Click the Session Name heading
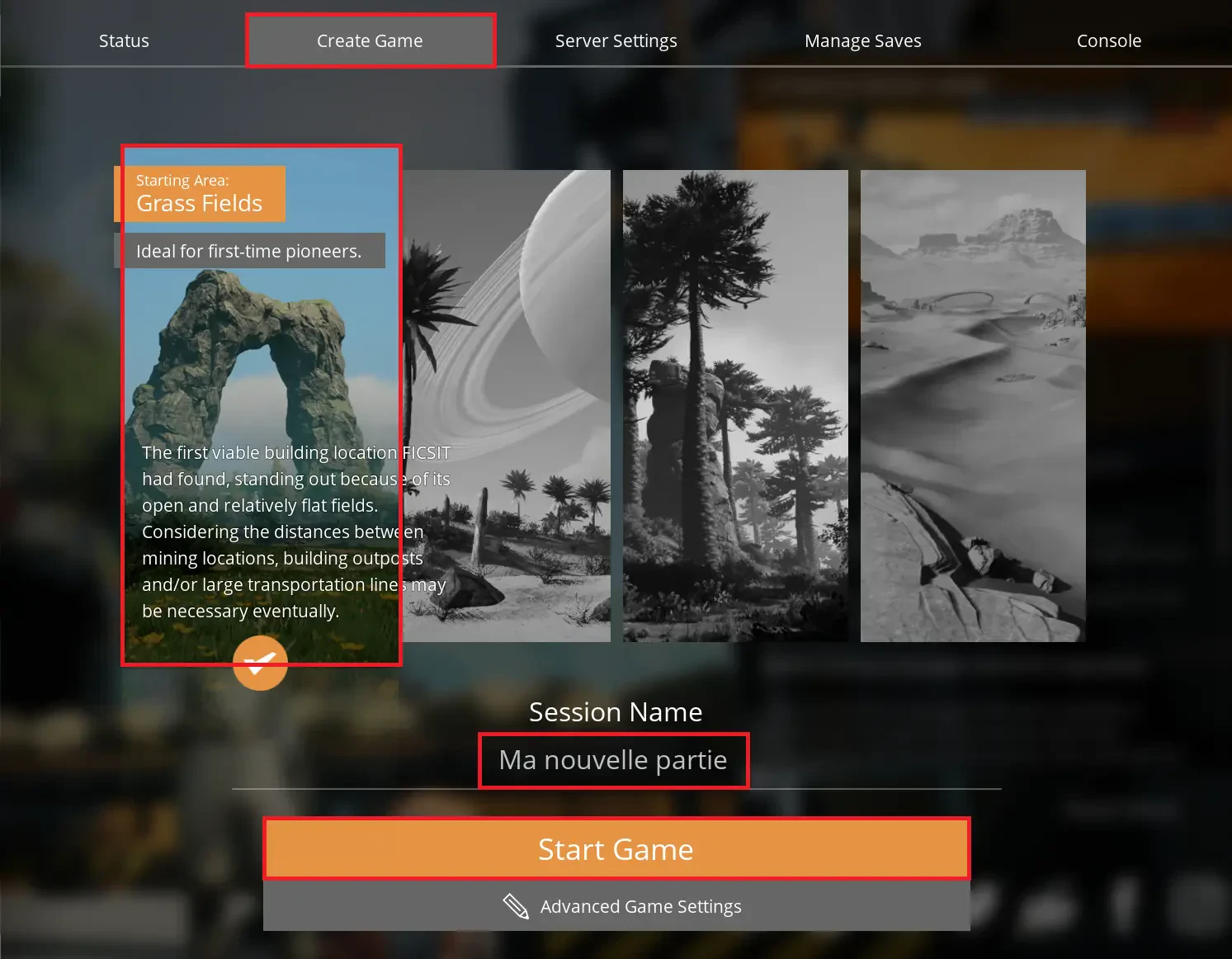Image resolution: width=1232 pixels, height=959 pixels. coord(616,711)
